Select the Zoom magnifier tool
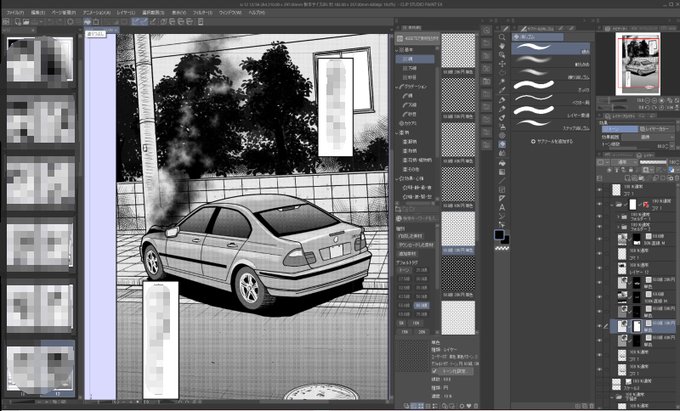The height and width of the screenshot is (411, 680). pos(502,37)
